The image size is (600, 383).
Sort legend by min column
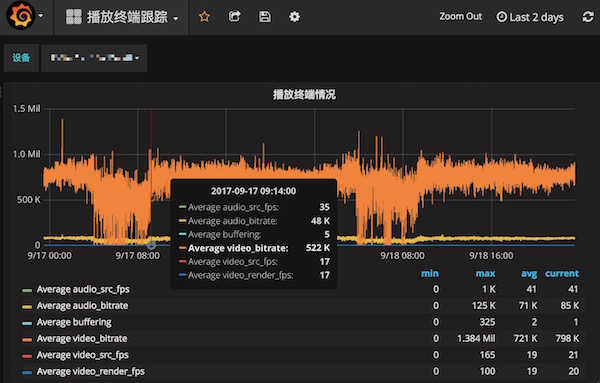point(430,274)
